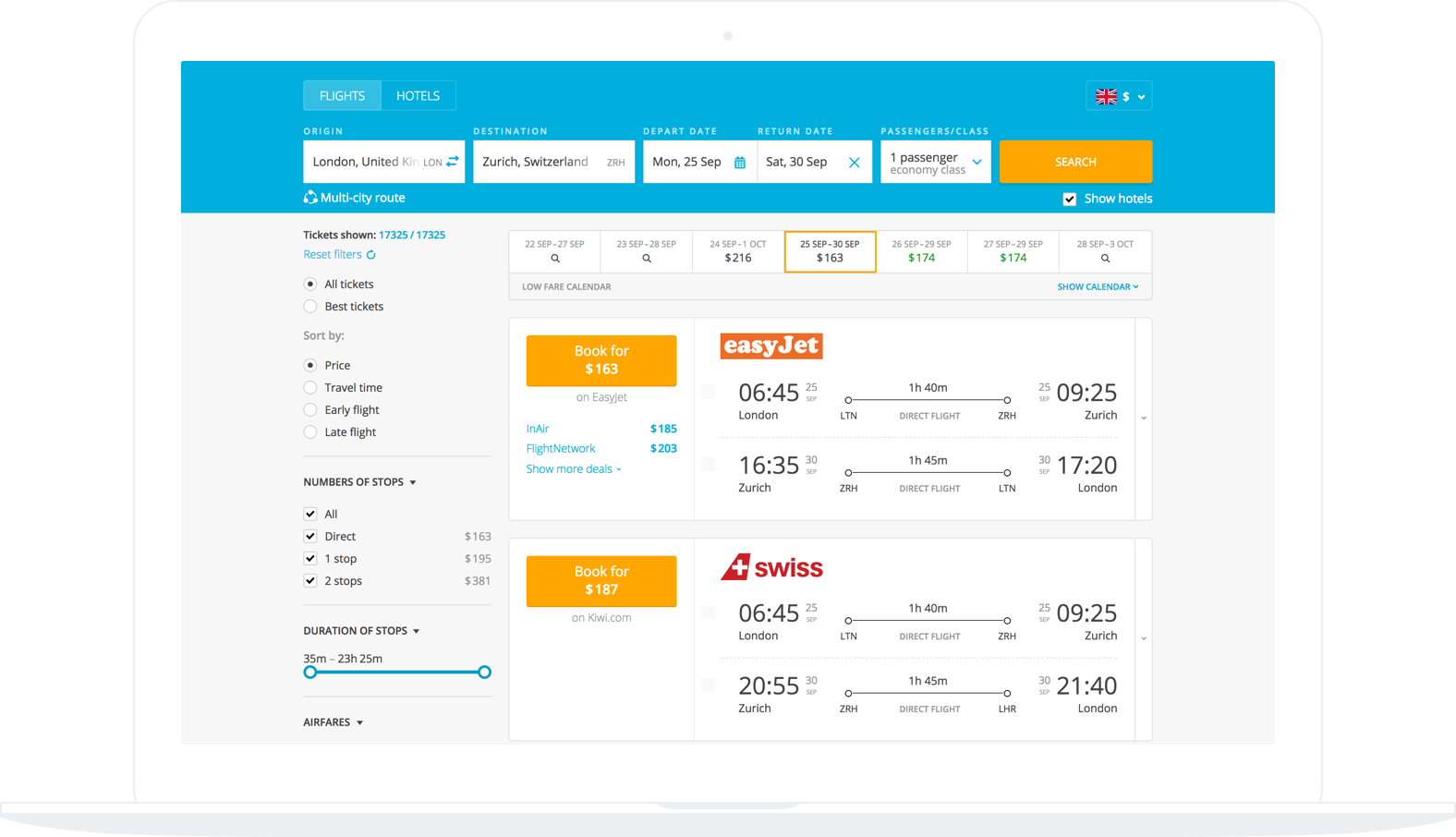Viewport: 1456px width, 837px height.
Task: Open the depart date calendar icon
Action: pyautogui.click(x=739, y=163)
